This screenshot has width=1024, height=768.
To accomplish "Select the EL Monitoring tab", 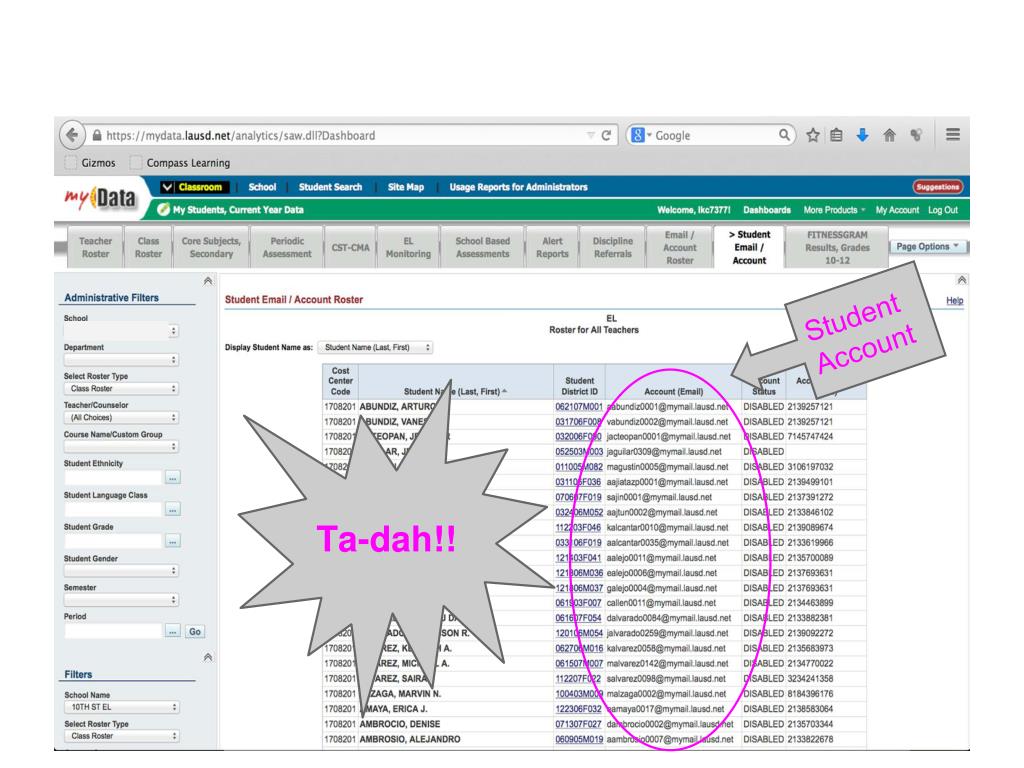I will (408, 248).
